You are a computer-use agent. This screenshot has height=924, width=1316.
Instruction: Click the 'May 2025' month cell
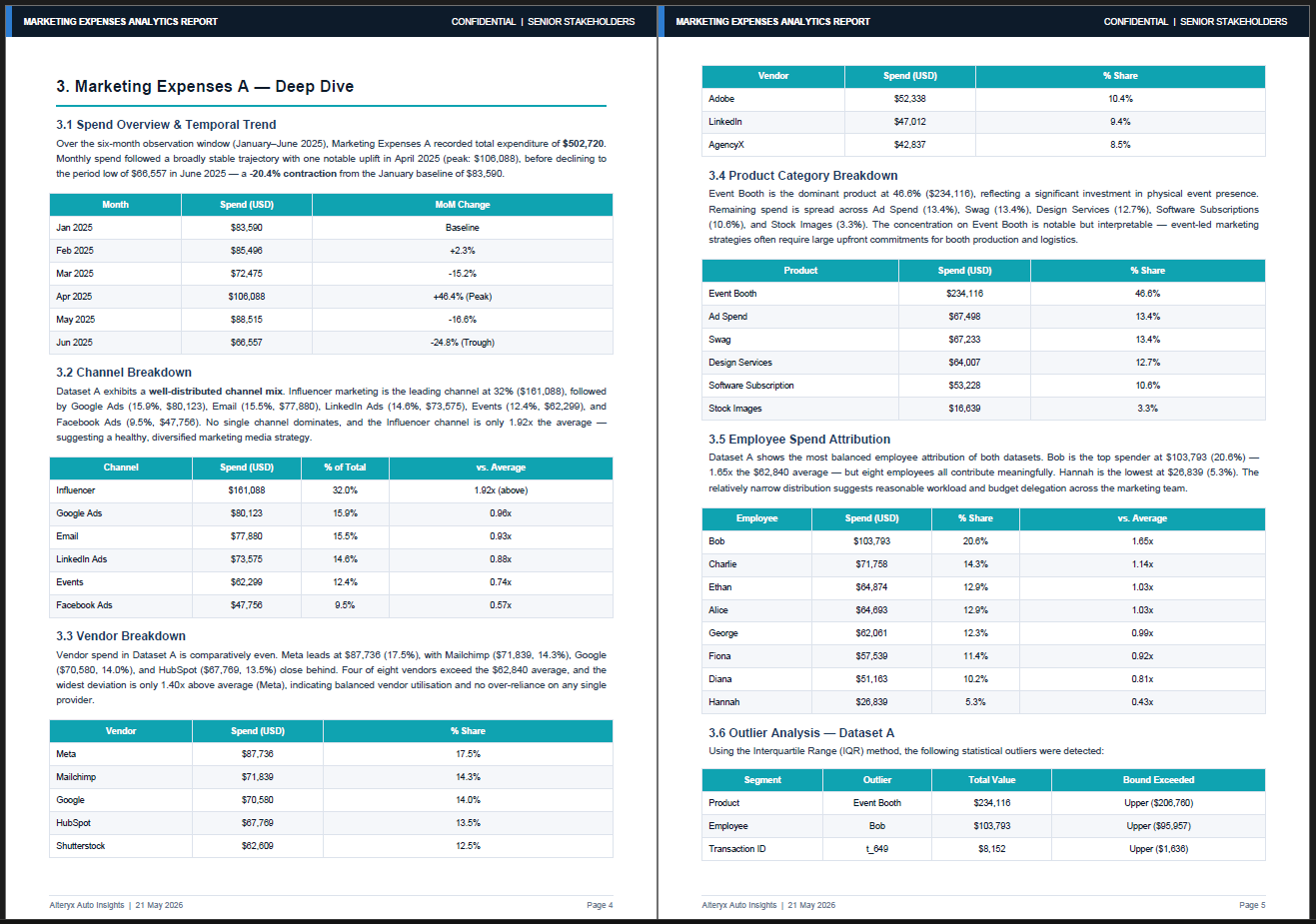[116, 320]
